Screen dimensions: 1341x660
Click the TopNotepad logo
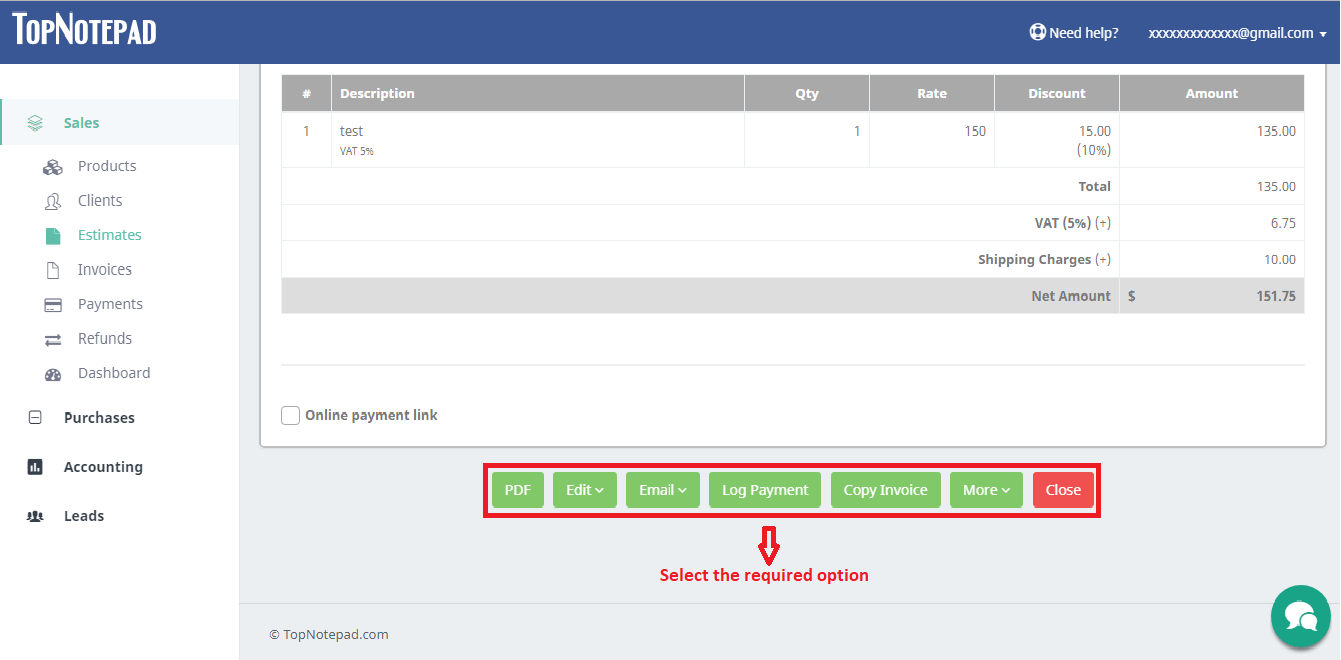pyautogui.click(x=84, y=29)
